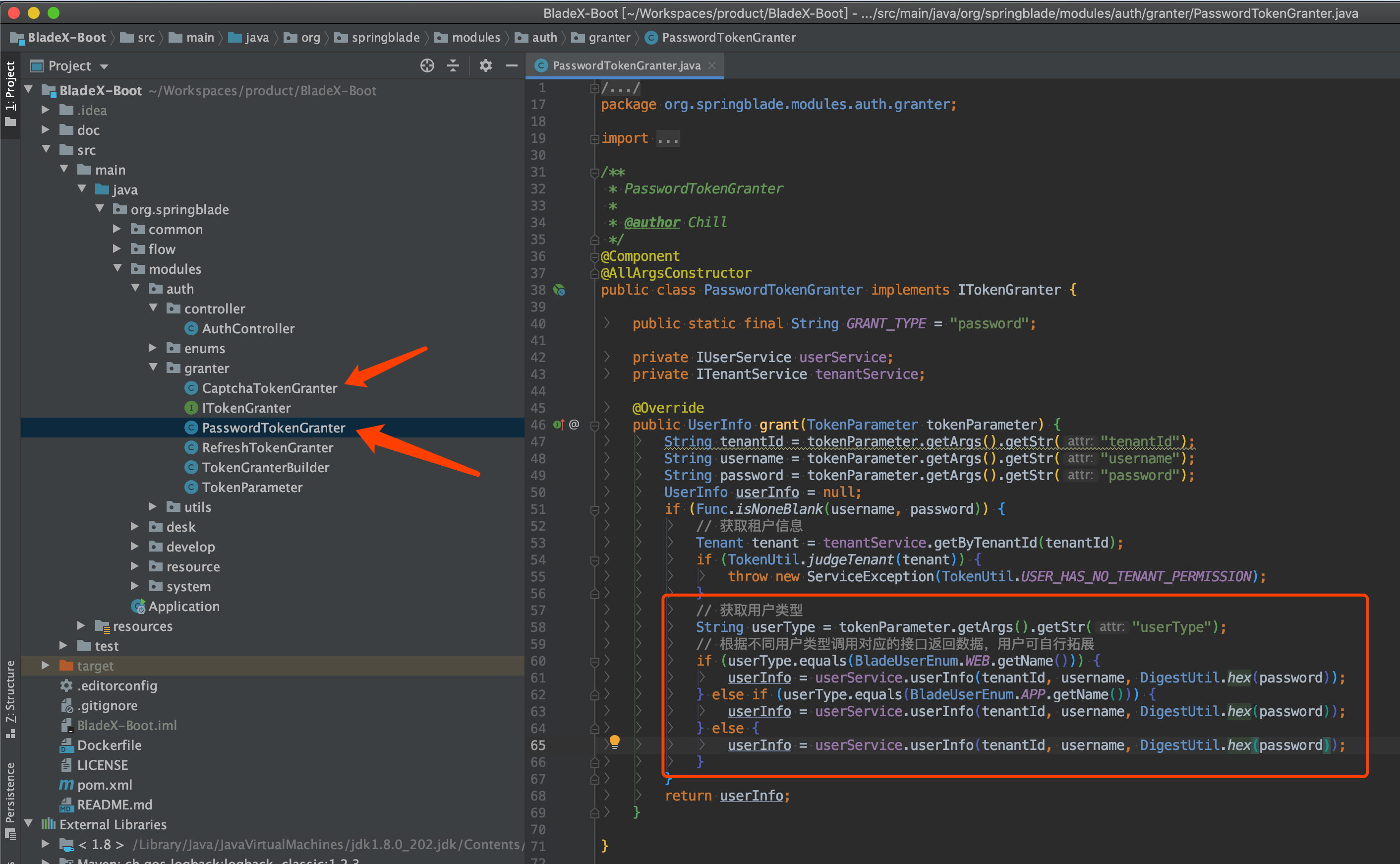
Task: Switch to the PasswordTokenGranter.java editor tab
Action: click(626, 65)
